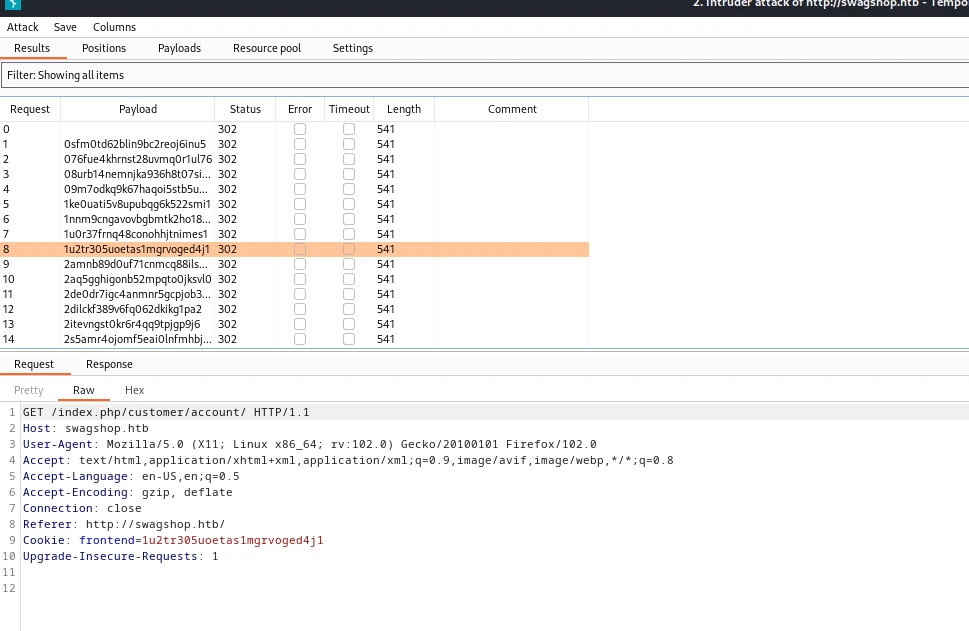Open the Resource pool tab

point(267,48)
